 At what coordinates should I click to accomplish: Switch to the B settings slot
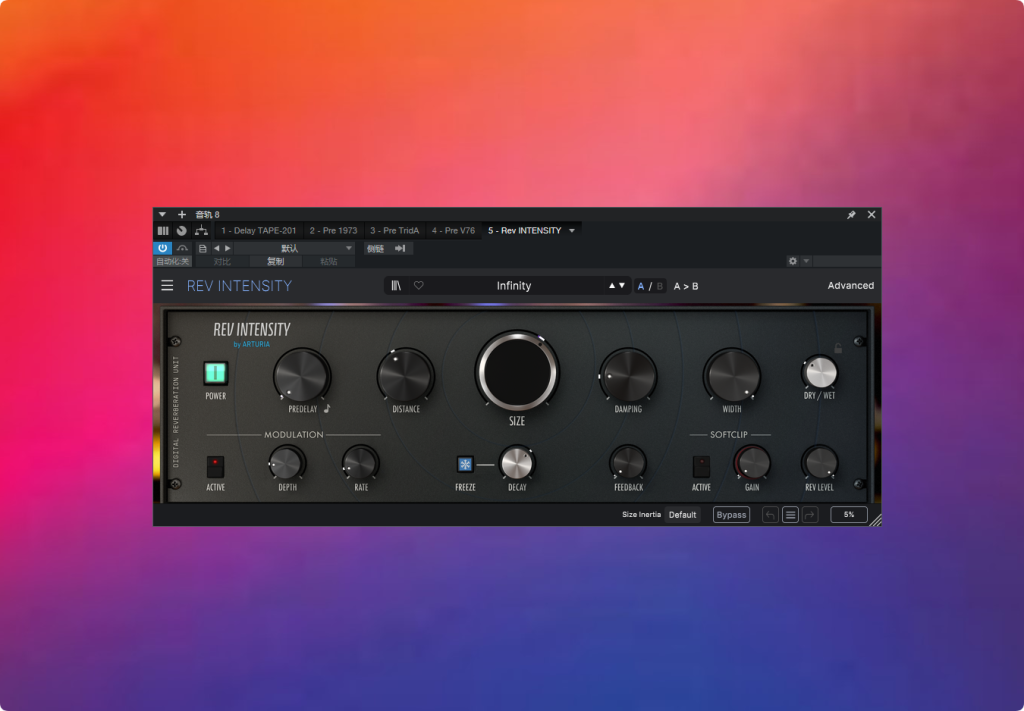pyautogui.click(x=660, y=286)
